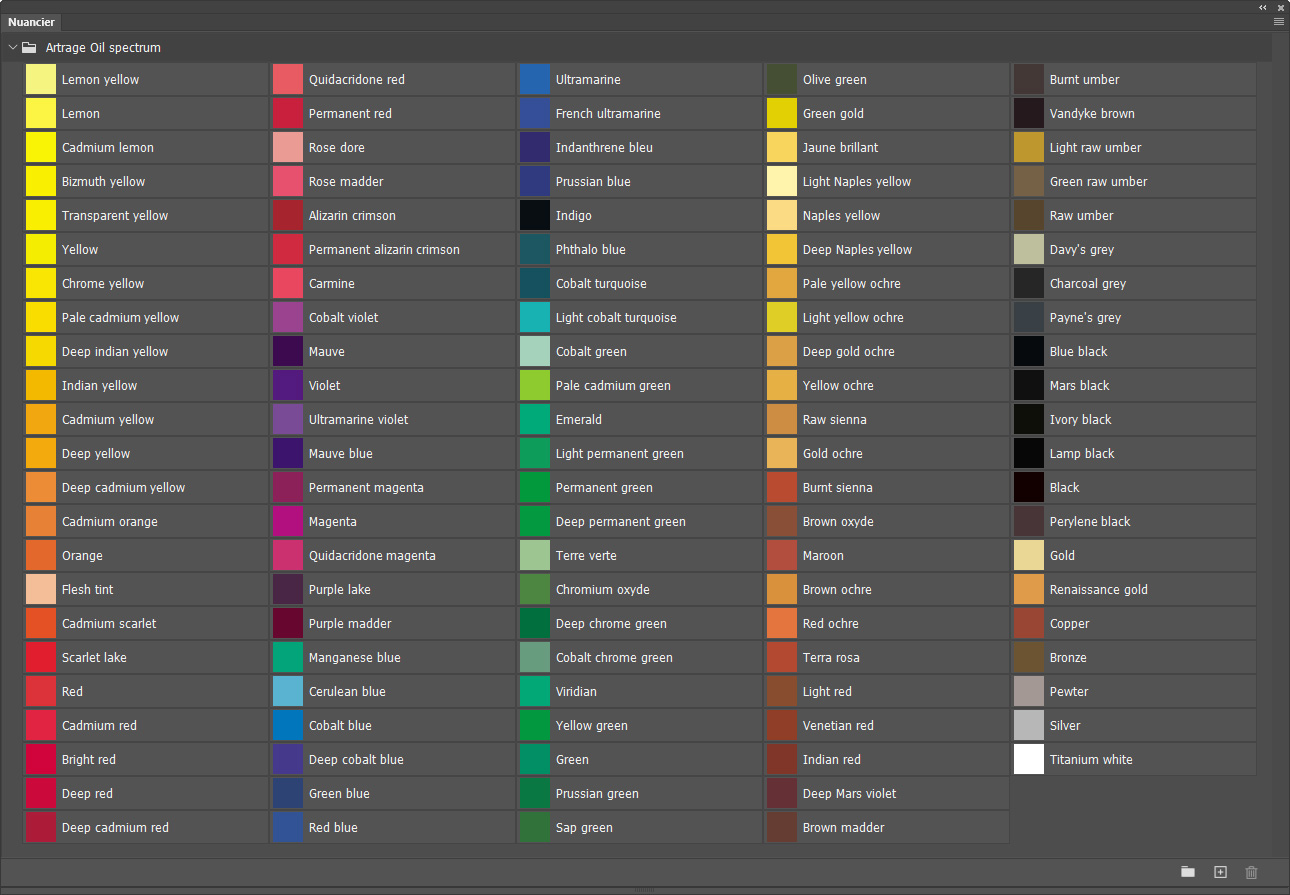Viewport: 1290px width, 895px height.
Task: Click the 'Indanthrene bleu' label
Action: tap(604, 148)
